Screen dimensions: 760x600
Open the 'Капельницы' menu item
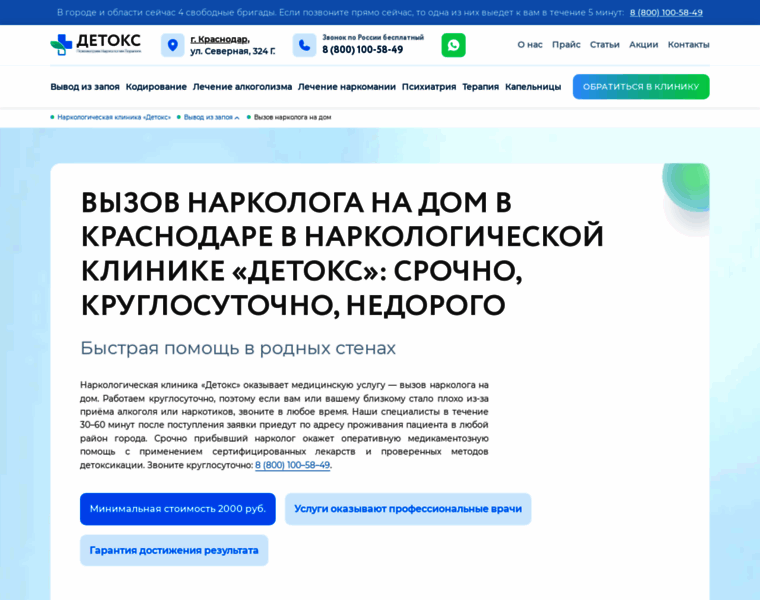(x=533, y=87)
